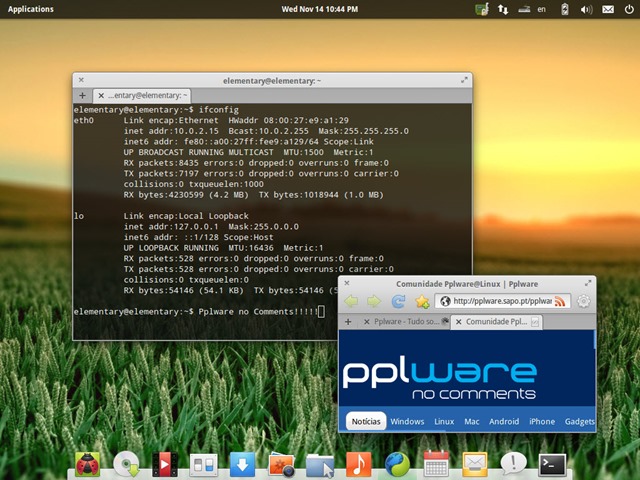The width and height of the screenshot is (640, 480).
Task: Open the Windows site section
Action: (407, 421)
